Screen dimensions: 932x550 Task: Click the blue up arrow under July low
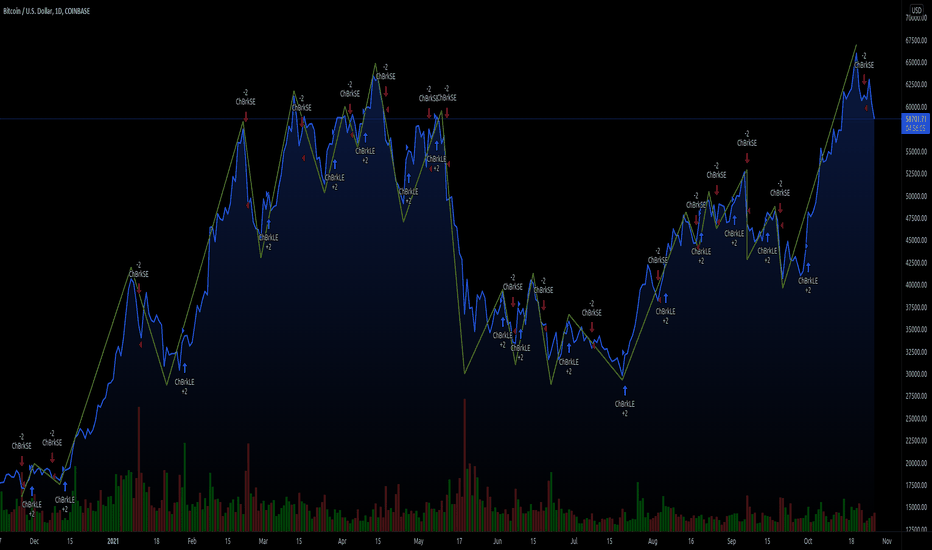[625, 391]
